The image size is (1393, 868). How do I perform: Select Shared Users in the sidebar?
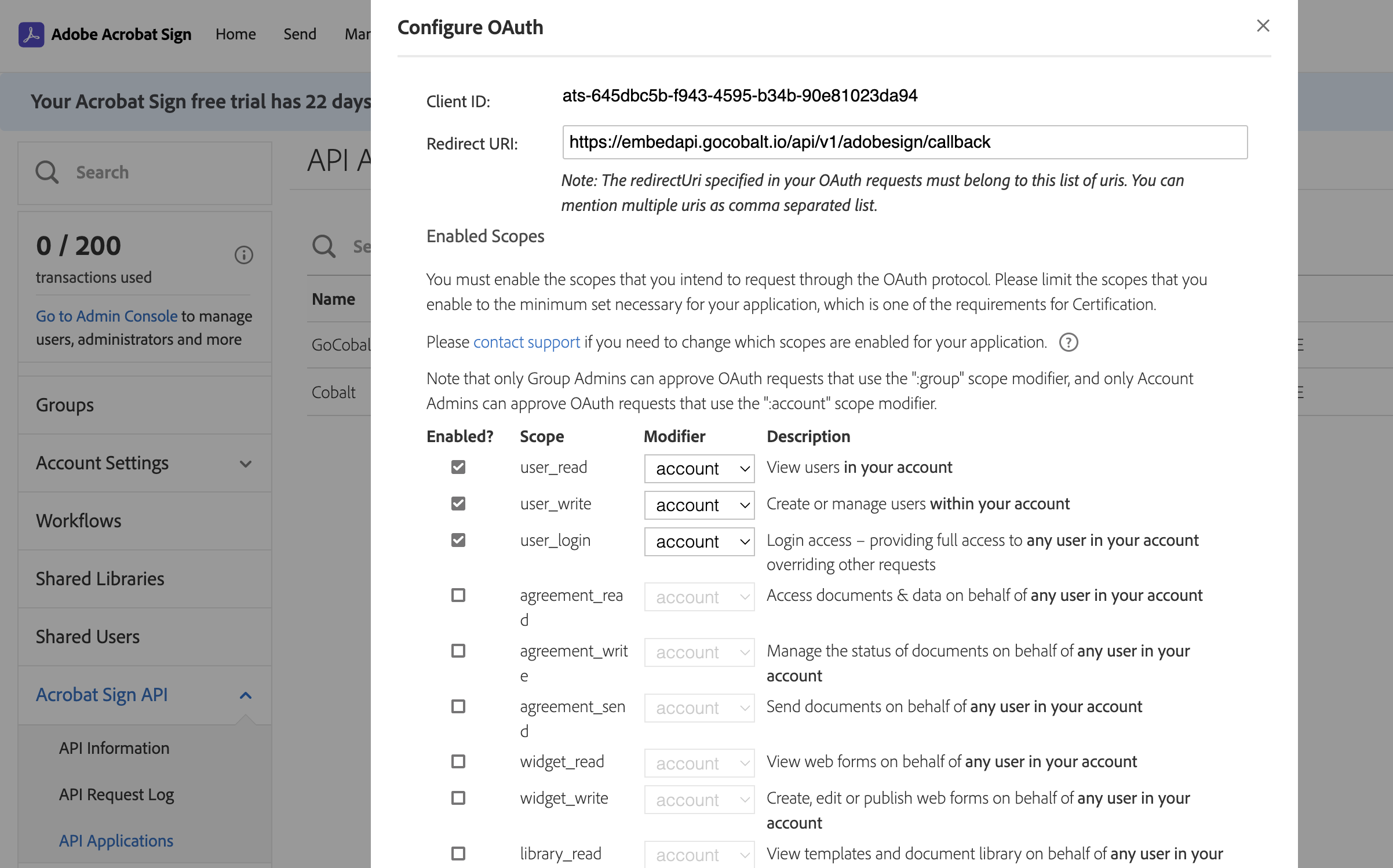tap(87, 636)
